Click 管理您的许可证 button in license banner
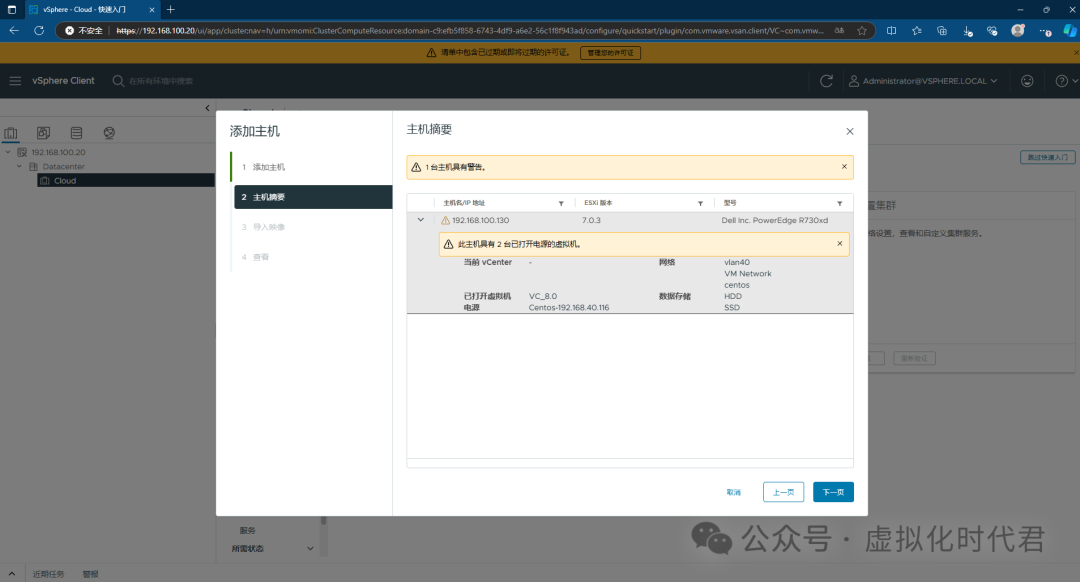The image size is (1080, 582). 610,53
